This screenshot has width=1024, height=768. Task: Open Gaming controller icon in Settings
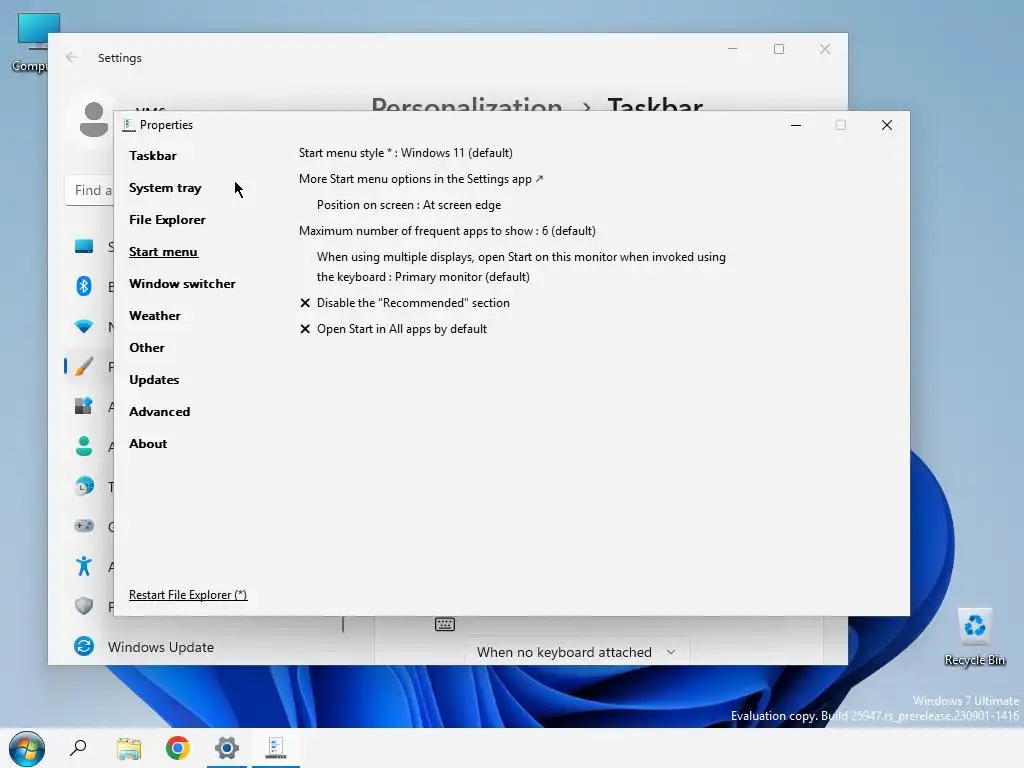click(84, 526)
